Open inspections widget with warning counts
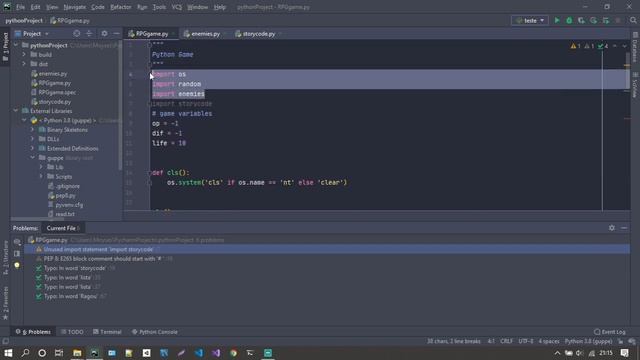The height and width of the screenshot is (360, 640). 590,46
